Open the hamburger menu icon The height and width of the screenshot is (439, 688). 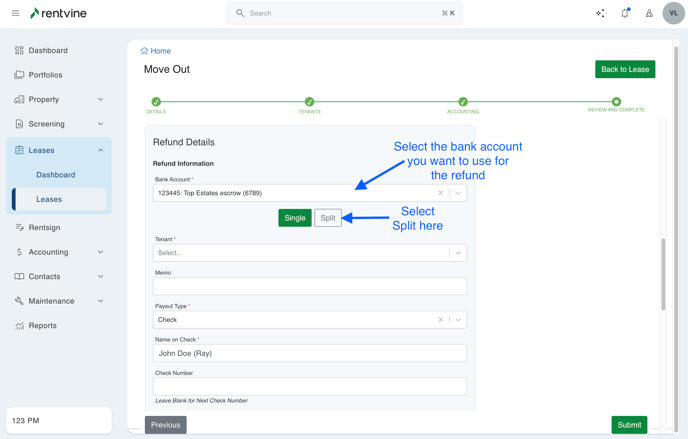[x=15, y=13]
